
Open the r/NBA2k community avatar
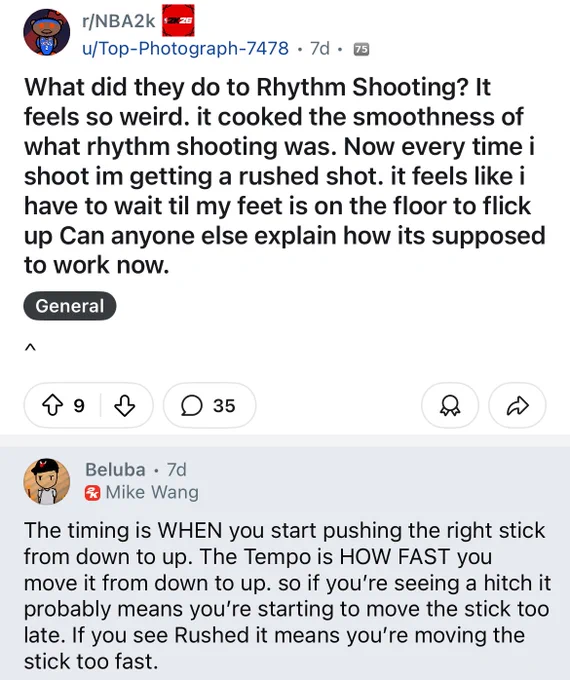pyautogui.click(x=46, y=32)
